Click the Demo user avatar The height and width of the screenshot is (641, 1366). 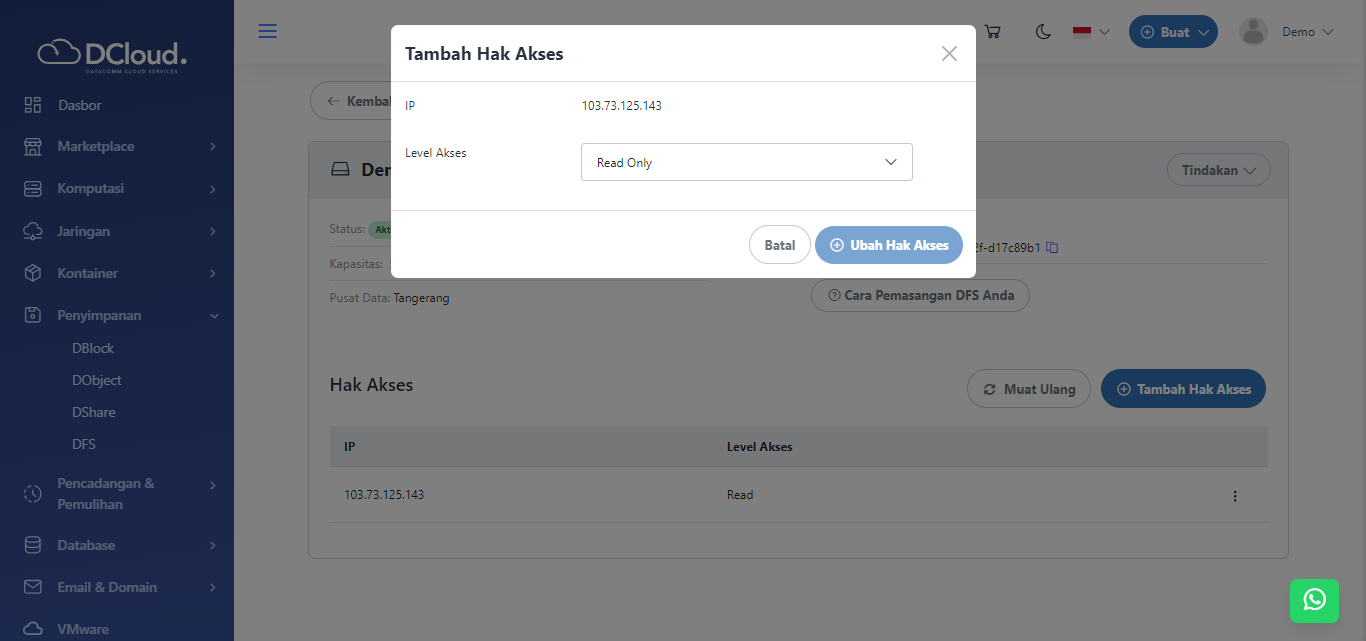point(1253,32)
